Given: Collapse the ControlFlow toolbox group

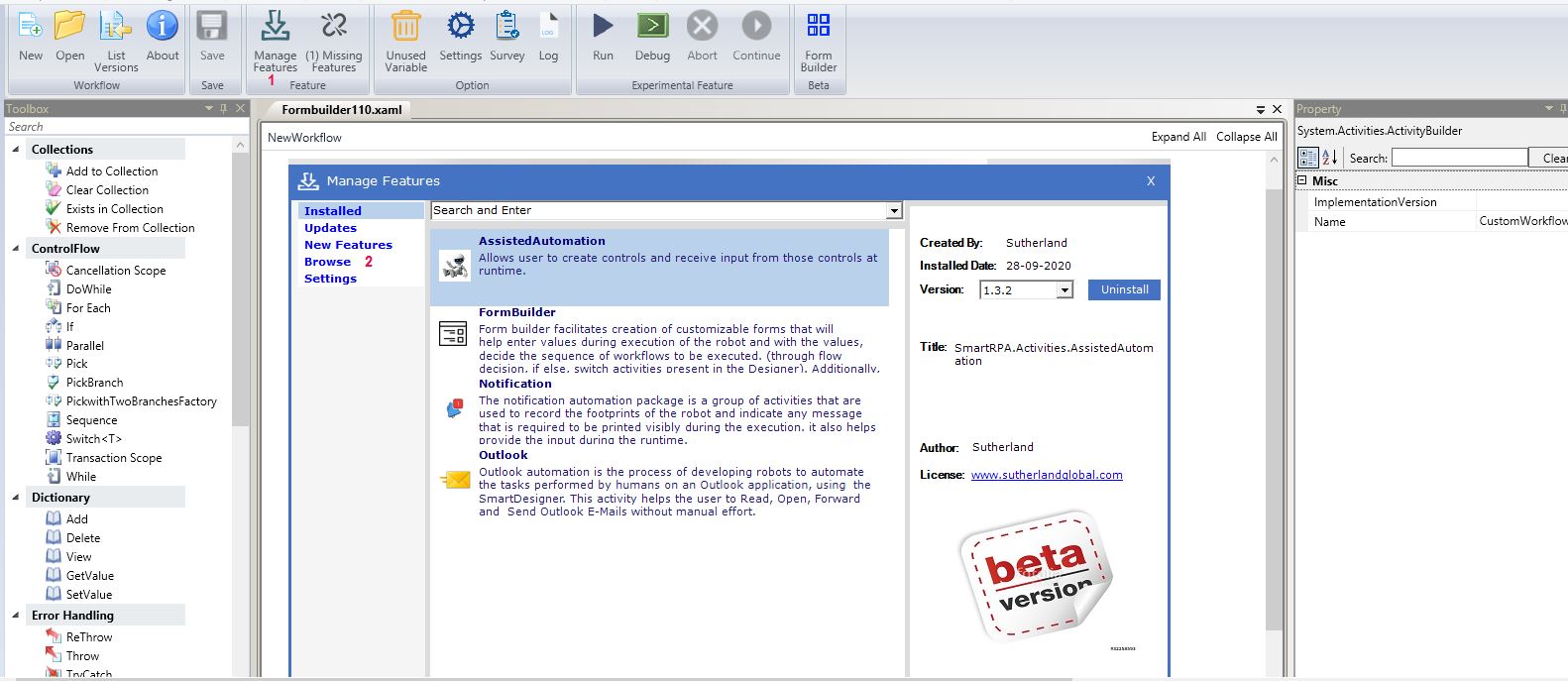Looking at the screenshot, I should click(x=15, y=248).
